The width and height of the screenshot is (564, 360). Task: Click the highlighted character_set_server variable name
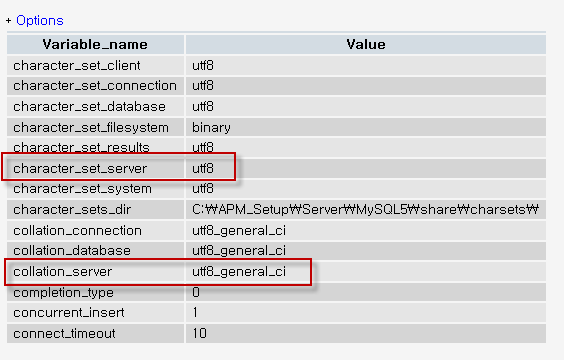pyautogui.click(x=80, y=168)
